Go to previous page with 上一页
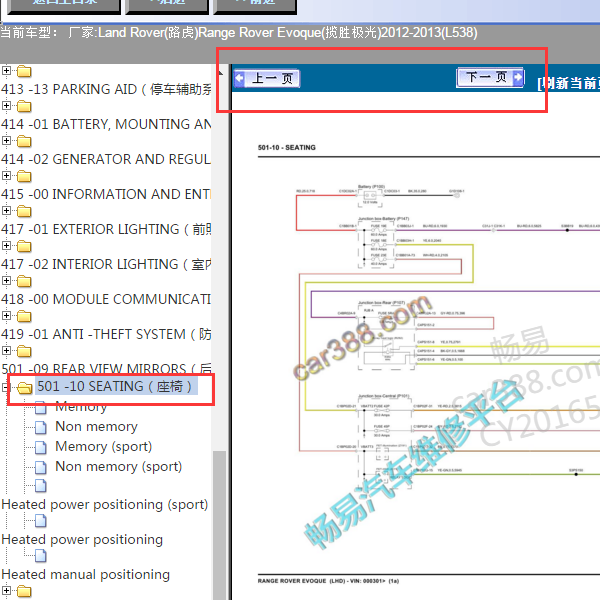Viewport: 600px width, 600px height. pyautogui.click(x=267, y=78)
